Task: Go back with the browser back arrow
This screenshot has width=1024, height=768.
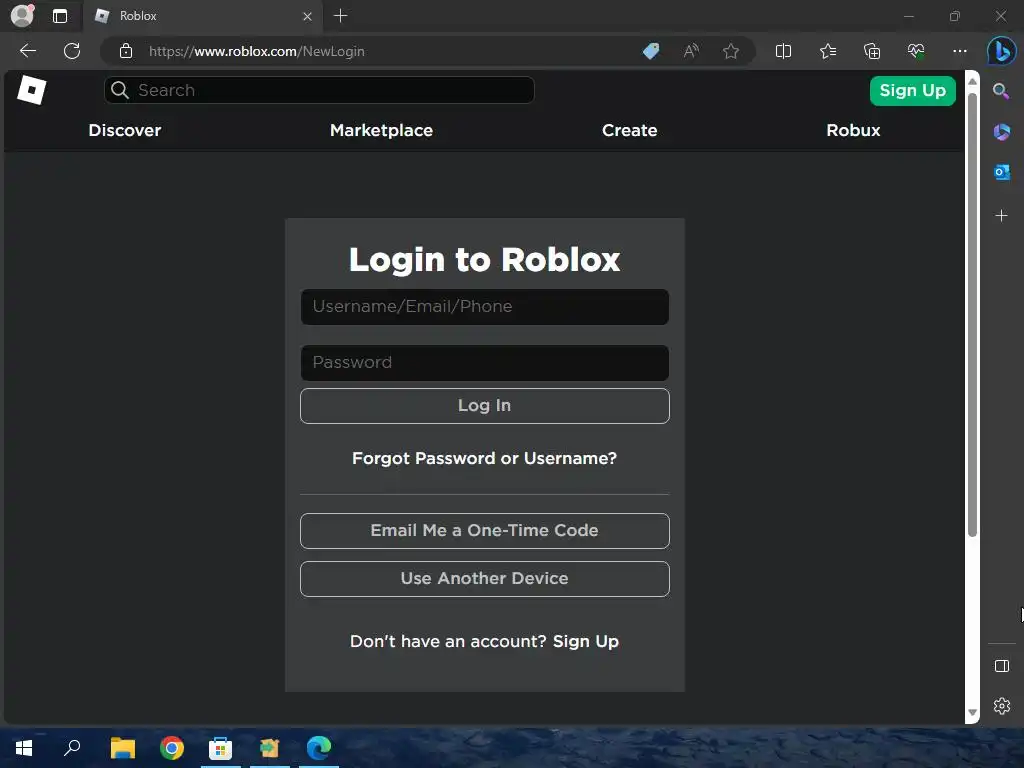Action: point(28,51)
